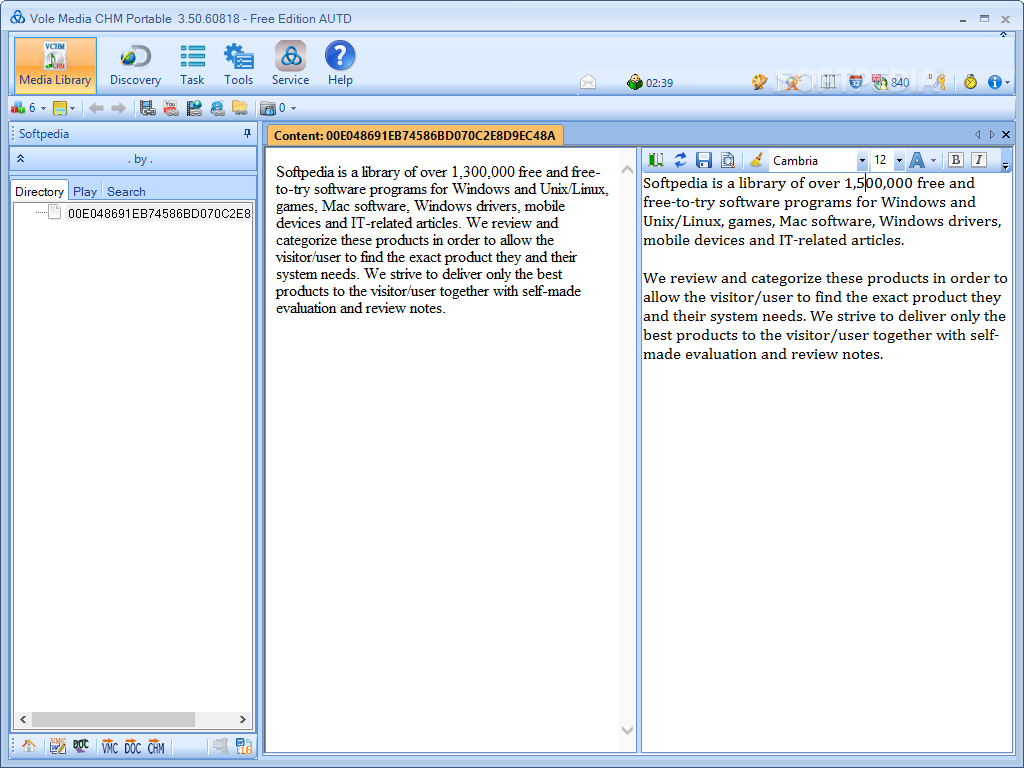Open the Media Library ribbon tab
The width and height of the screenshot is (1024, 768).
tap(56, 65)
